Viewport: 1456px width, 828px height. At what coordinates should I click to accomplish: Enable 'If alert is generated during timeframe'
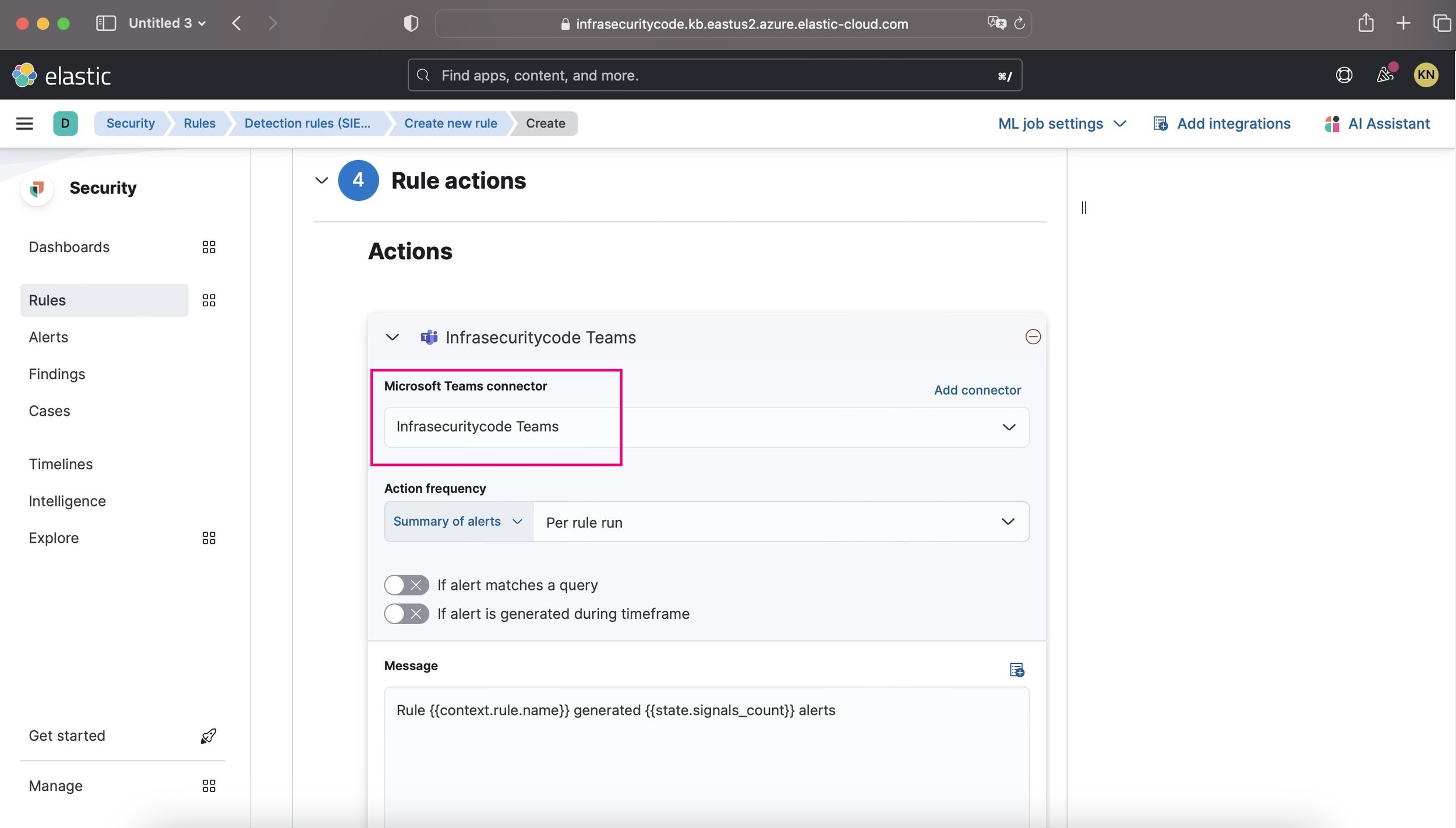pyautogui.click(x=406, y=613)
